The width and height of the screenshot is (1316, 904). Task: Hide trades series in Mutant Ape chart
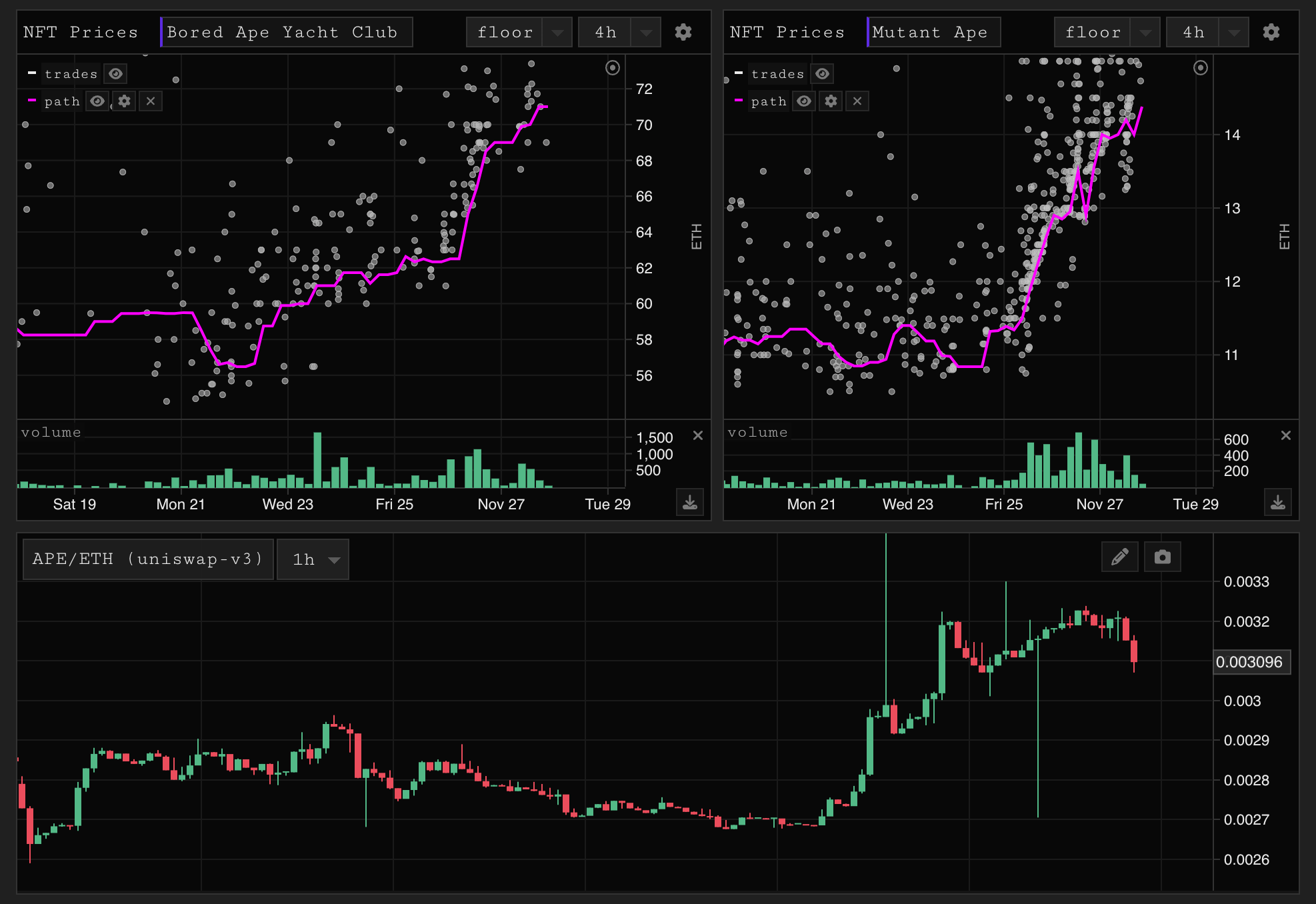(823, 74)
